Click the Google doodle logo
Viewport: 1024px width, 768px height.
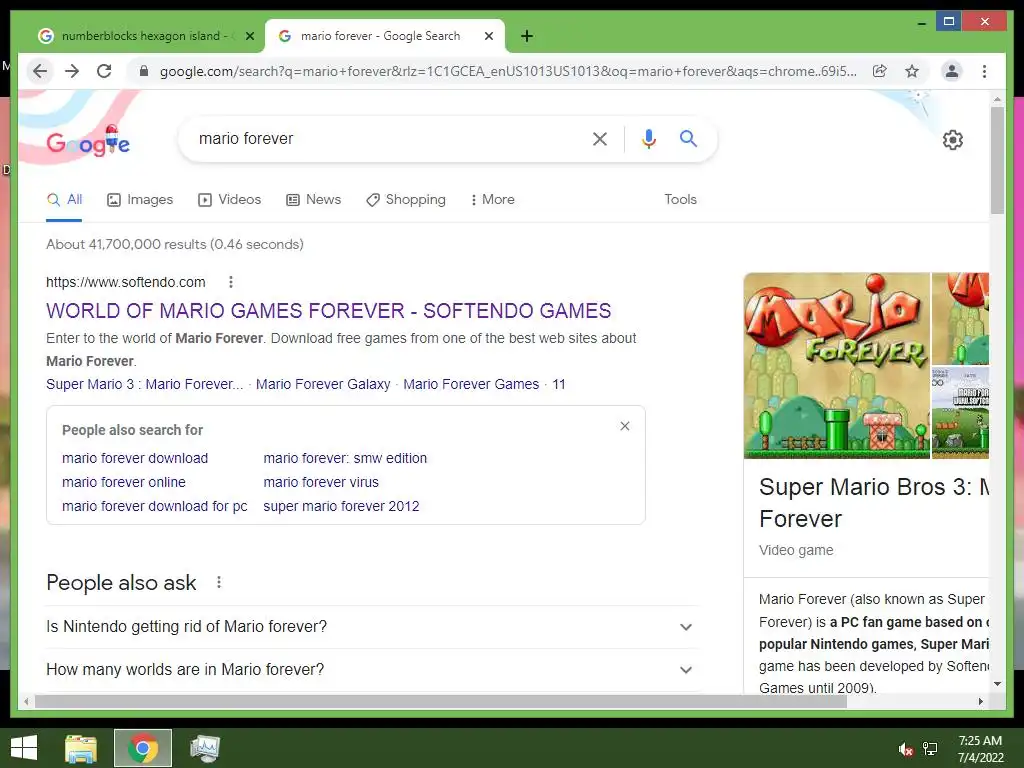(x=88, y=141)
